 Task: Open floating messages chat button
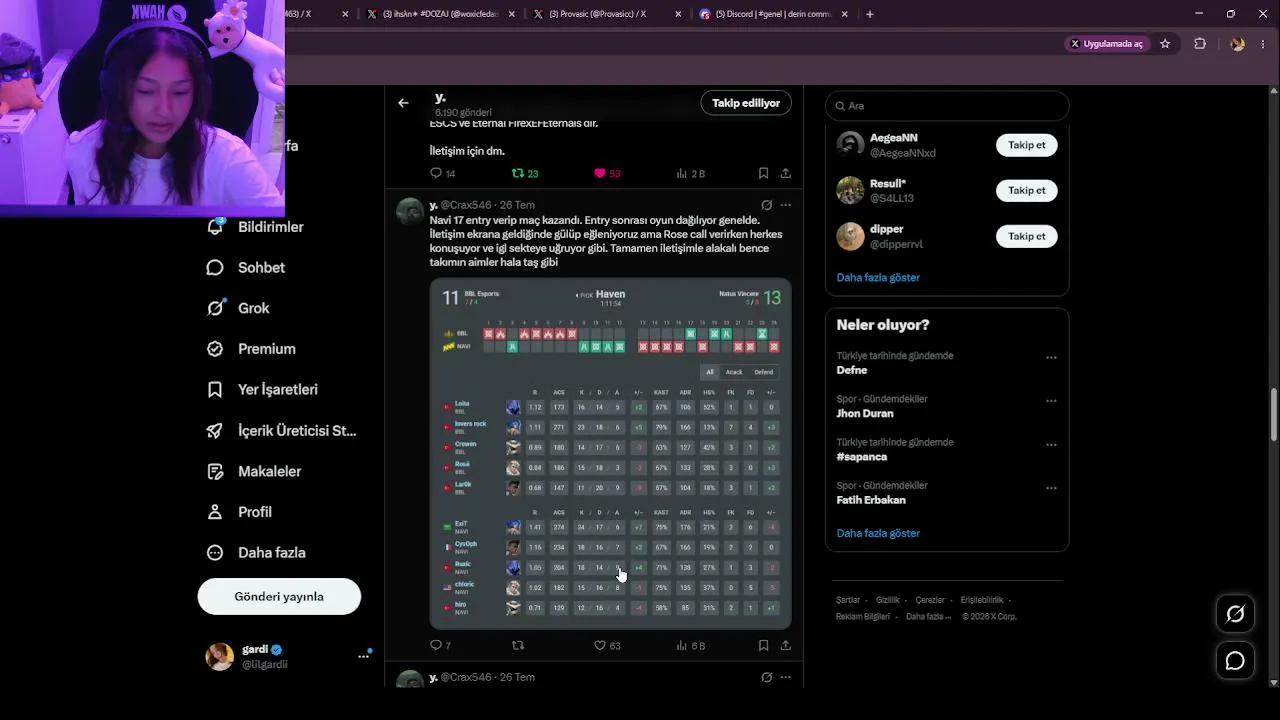[x=1235, y=661]
